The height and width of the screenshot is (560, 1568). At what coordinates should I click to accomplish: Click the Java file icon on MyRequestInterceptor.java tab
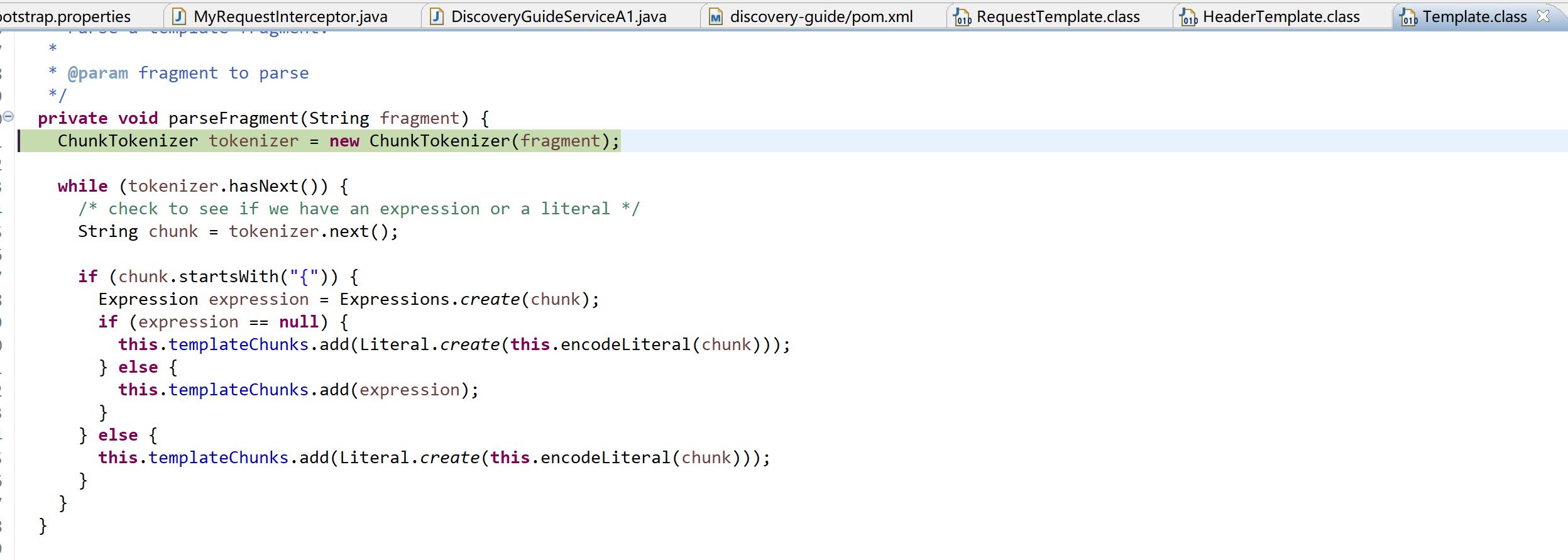pos(180,16)
